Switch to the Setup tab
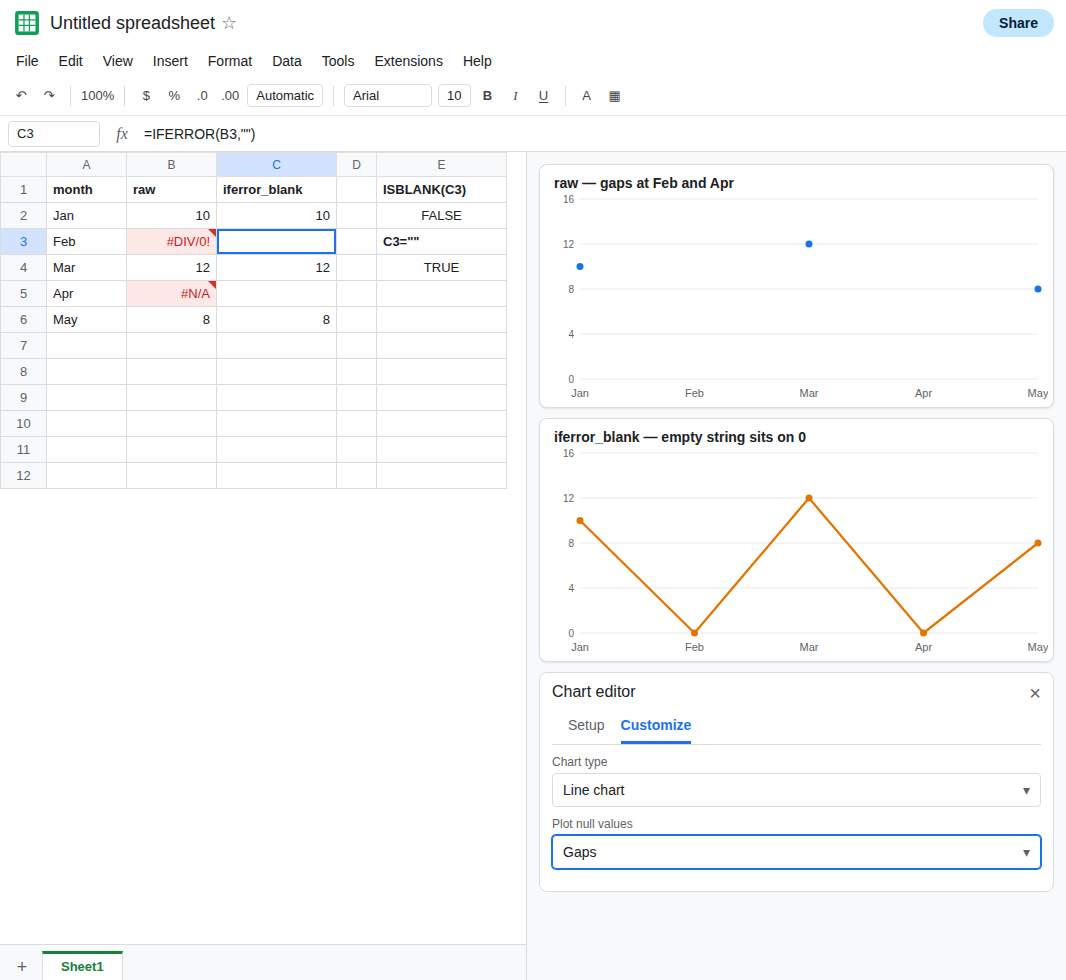This screenshot has height=980, width=1066. (x=586, y=725)
